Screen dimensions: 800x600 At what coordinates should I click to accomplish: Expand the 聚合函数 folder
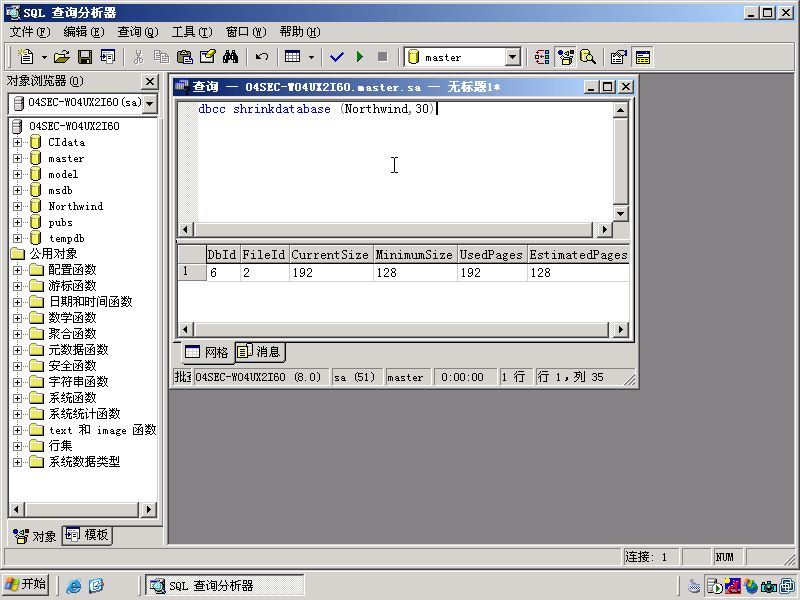tap(17, 334)
